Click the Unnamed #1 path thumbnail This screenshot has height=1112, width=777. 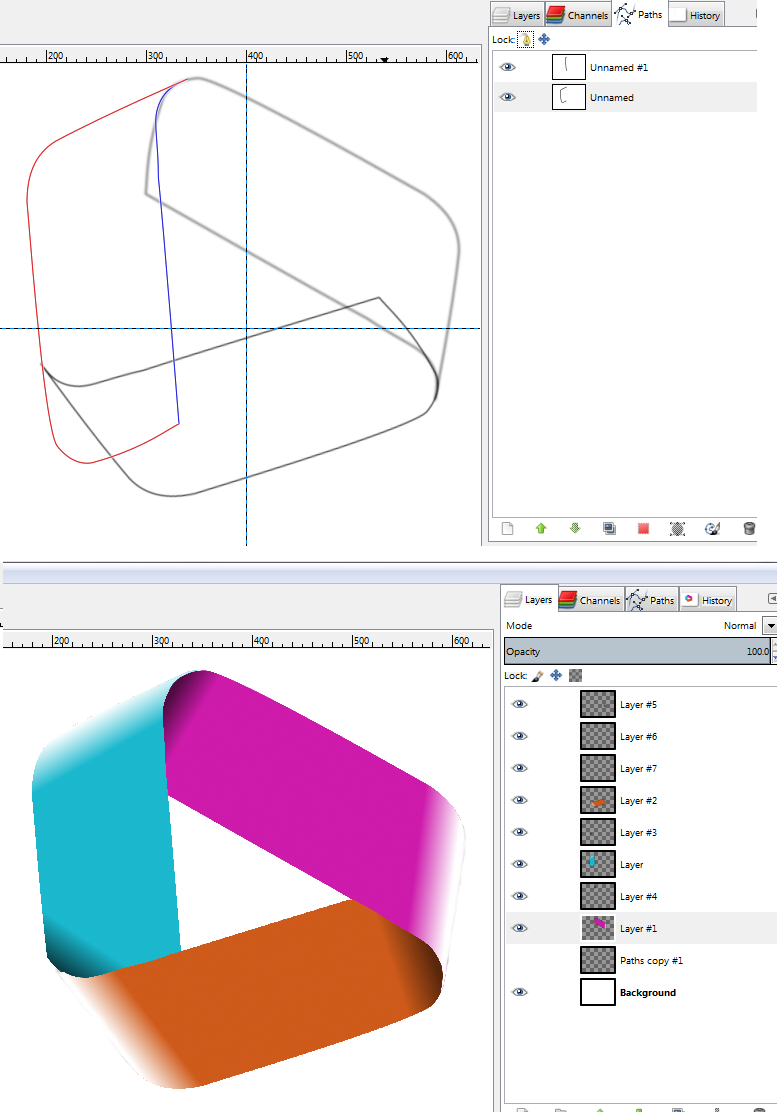coord(569,67)
